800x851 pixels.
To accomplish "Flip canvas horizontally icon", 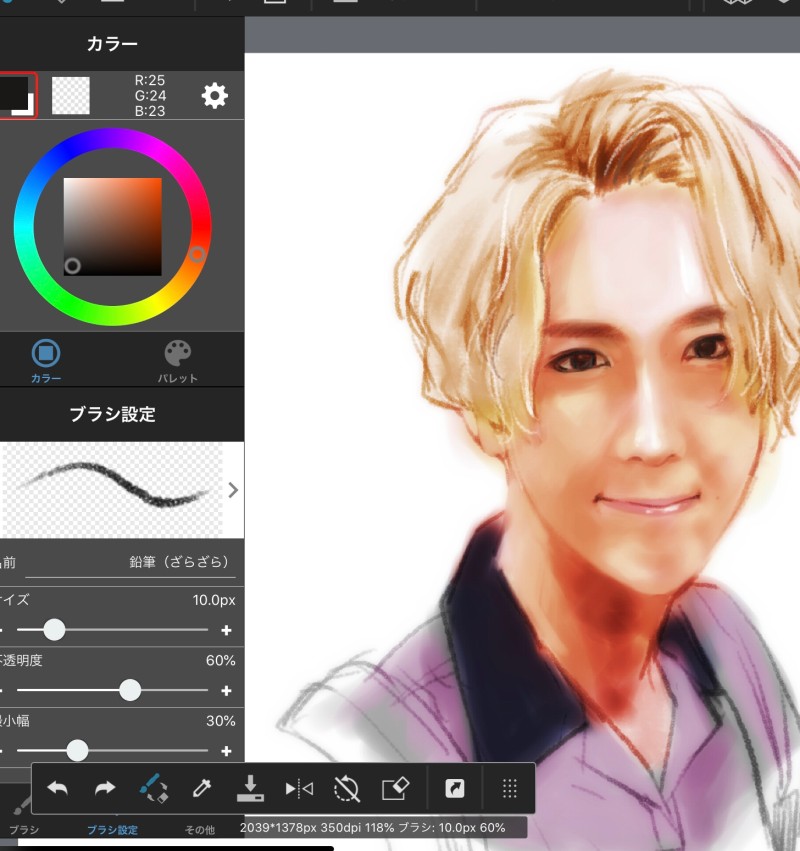I will [299, 788].
